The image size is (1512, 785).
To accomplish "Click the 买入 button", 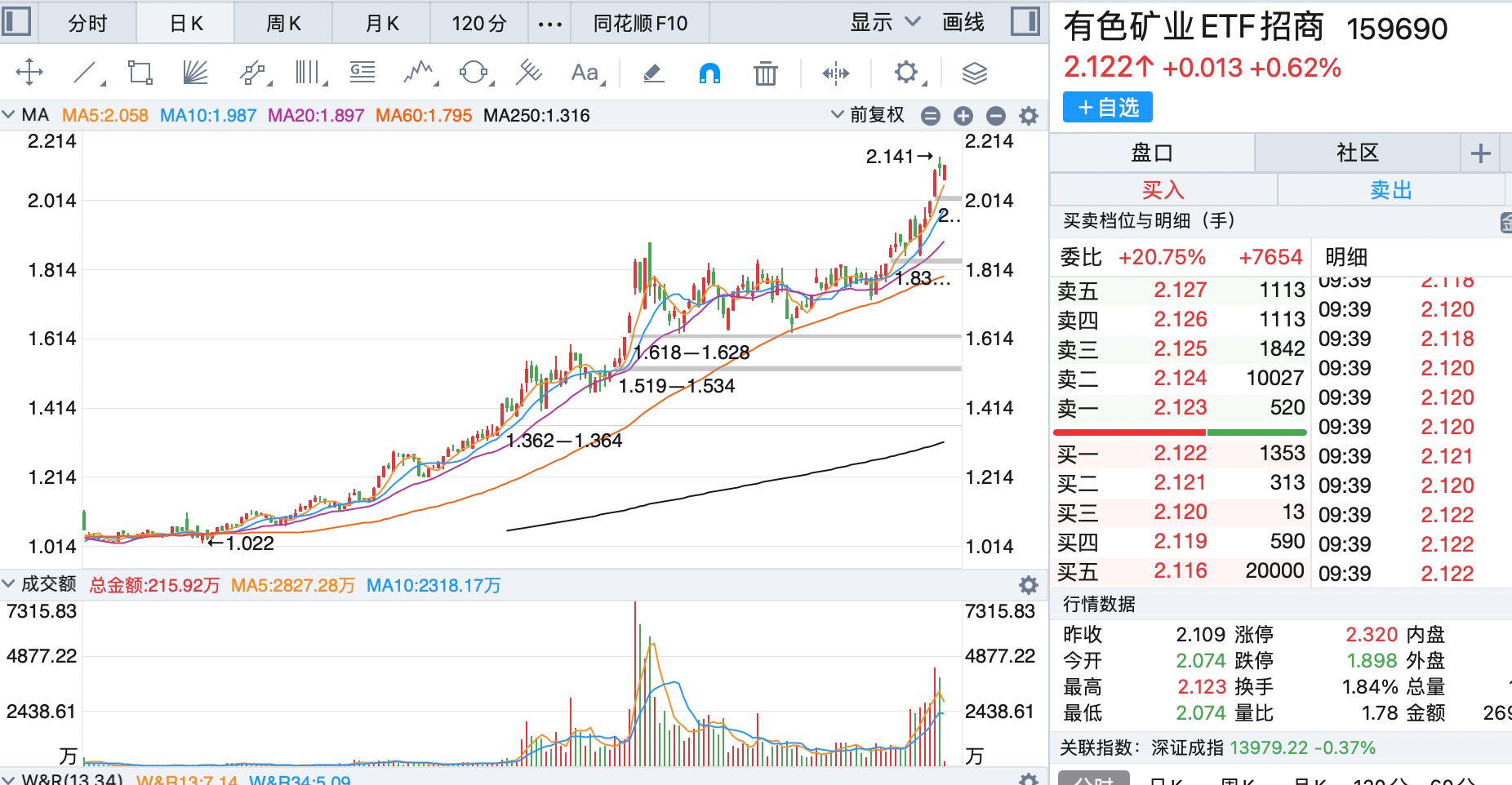I will tap(1163, 190).
